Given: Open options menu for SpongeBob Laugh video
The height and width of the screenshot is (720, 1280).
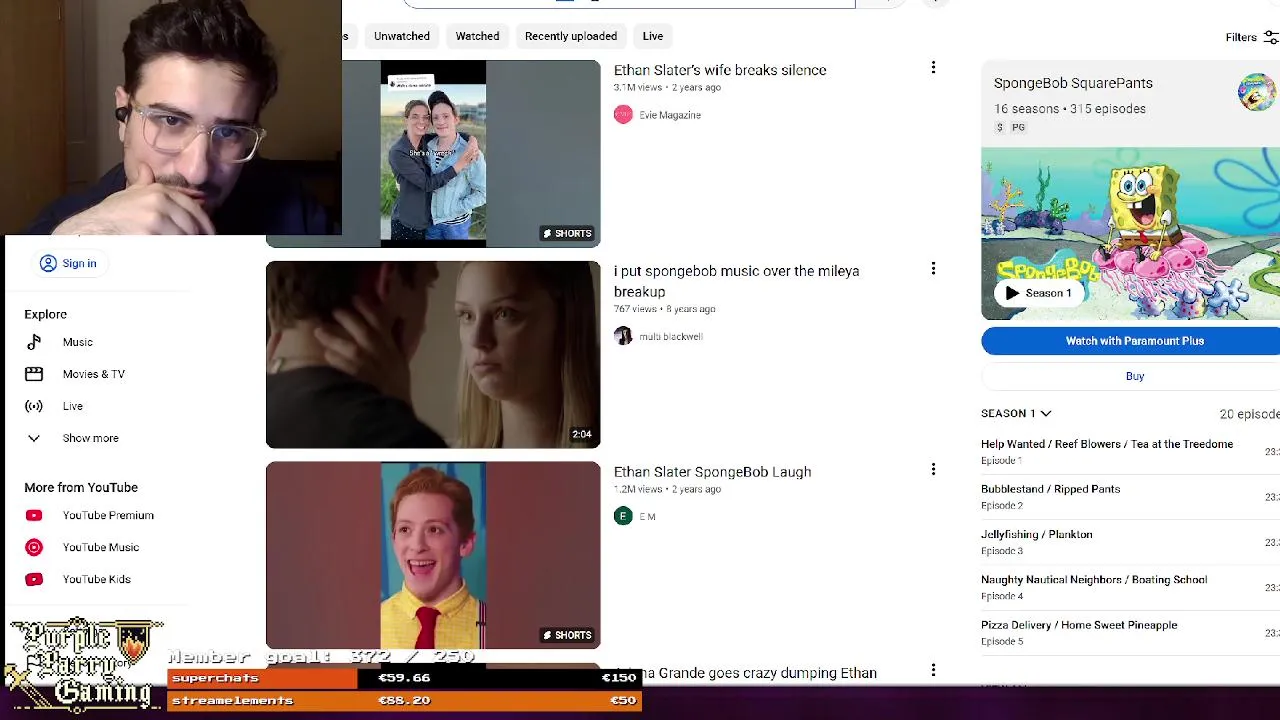Looking at the screenshot, I should pos(933,469).
